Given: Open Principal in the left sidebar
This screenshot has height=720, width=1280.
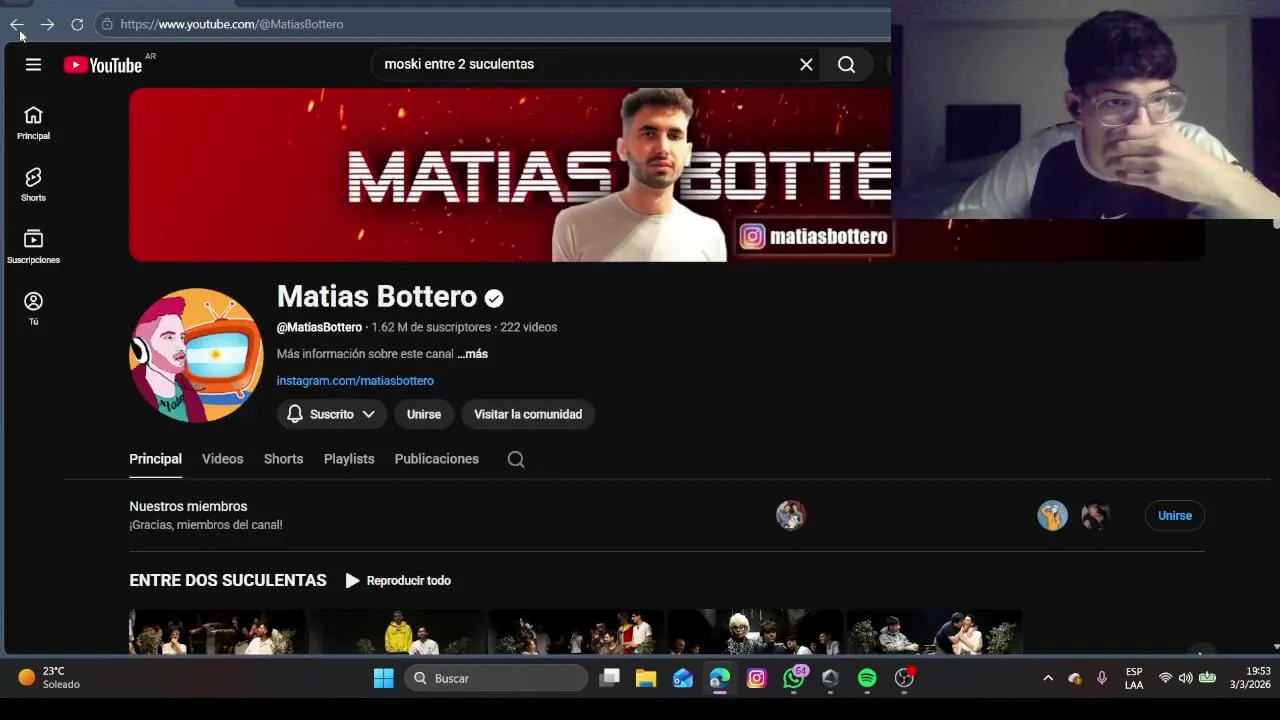Looking at the screenshot, I should [33, 123].
